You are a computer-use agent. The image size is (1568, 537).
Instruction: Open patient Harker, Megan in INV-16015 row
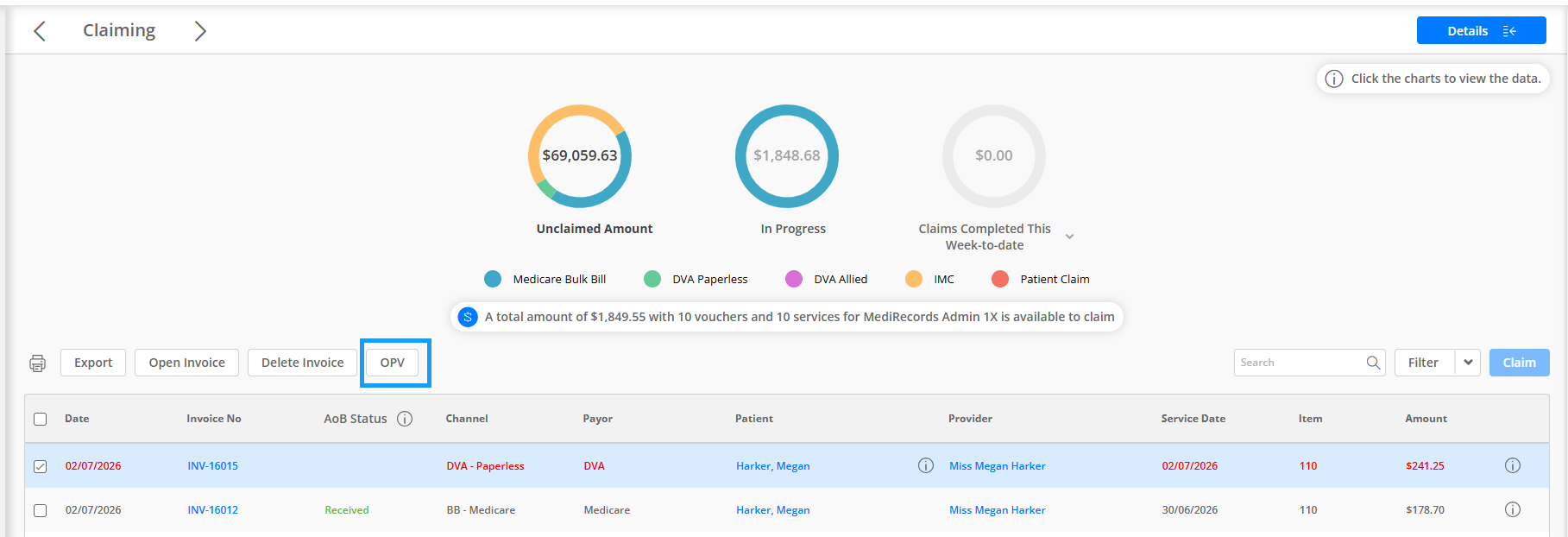[x=773, y=466]
